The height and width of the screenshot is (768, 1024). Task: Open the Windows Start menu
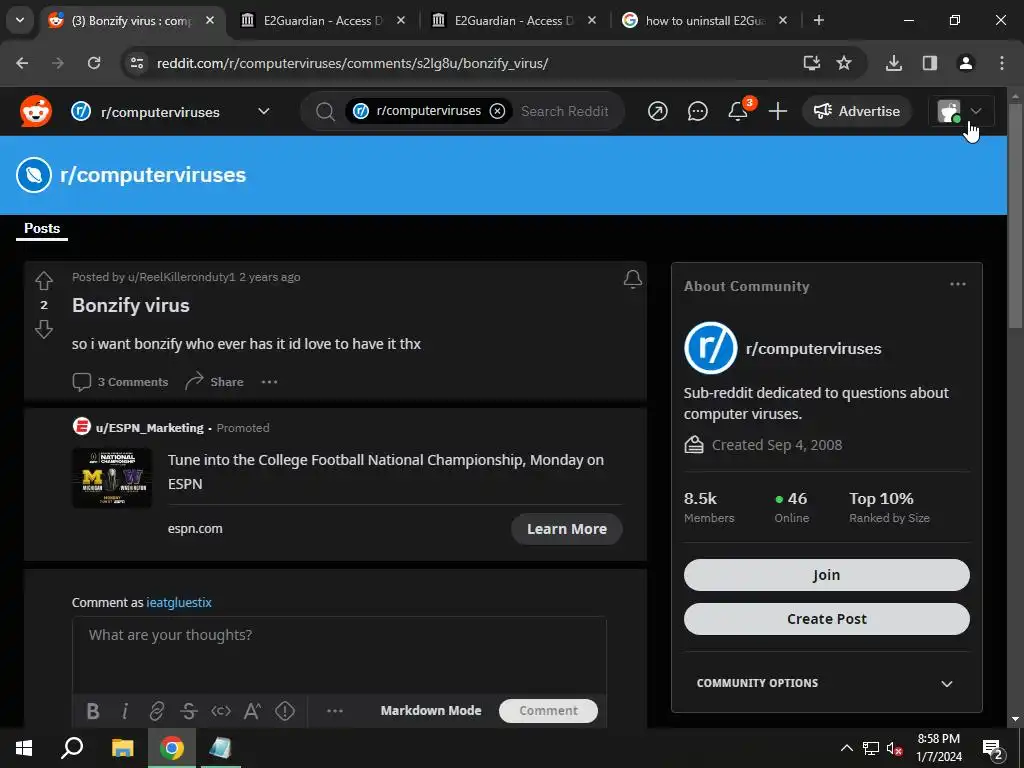coord(24,748)
